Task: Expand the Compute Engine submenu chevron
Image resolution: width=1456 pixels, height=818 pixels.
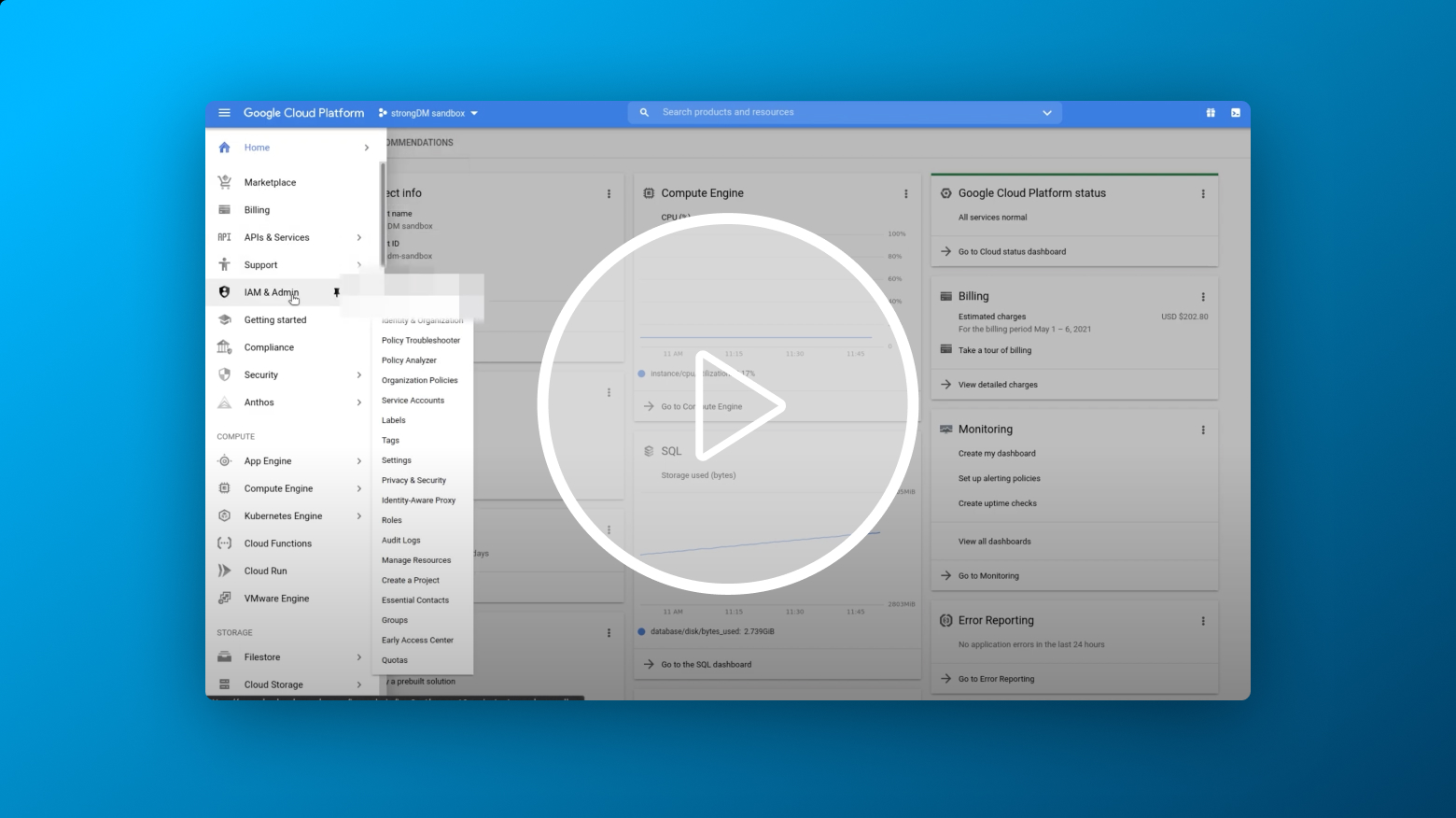Action: coord(359,488)
